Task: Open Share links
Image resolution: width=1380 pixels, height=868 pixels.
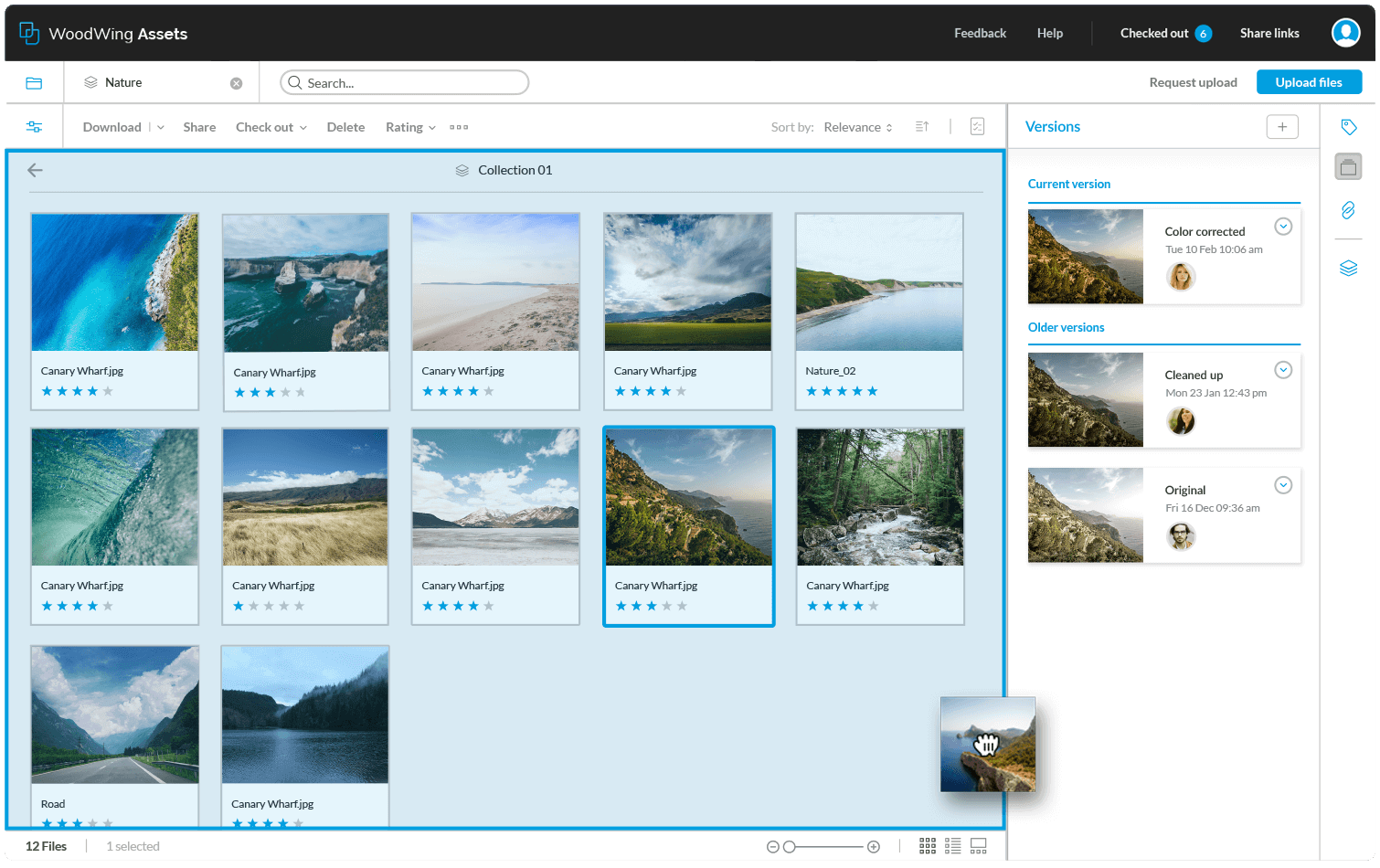Action: pos(1269,33)
